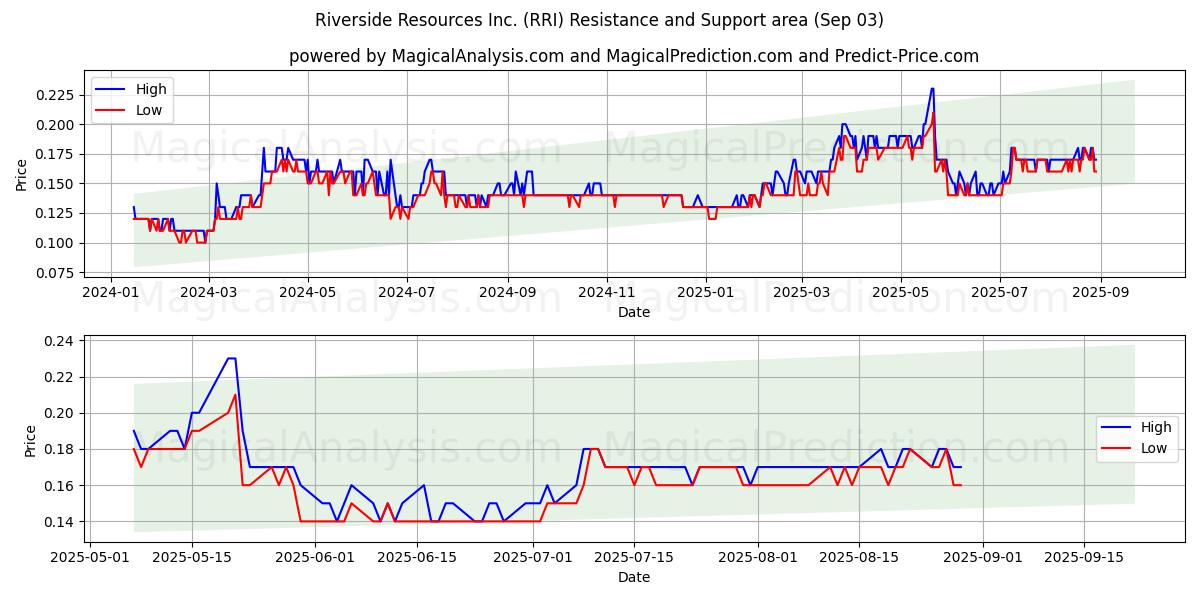Click the '2025-05' top chart x-axis label
This screenshot has width=1200, height=600.
coord(900,292)
